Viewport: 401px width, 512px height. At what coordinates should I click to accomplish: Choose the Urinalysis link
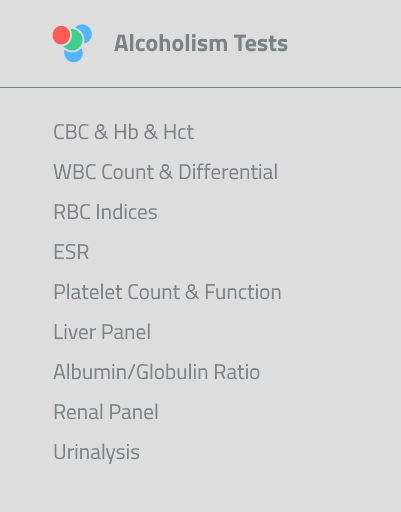[x=96, y=453]
